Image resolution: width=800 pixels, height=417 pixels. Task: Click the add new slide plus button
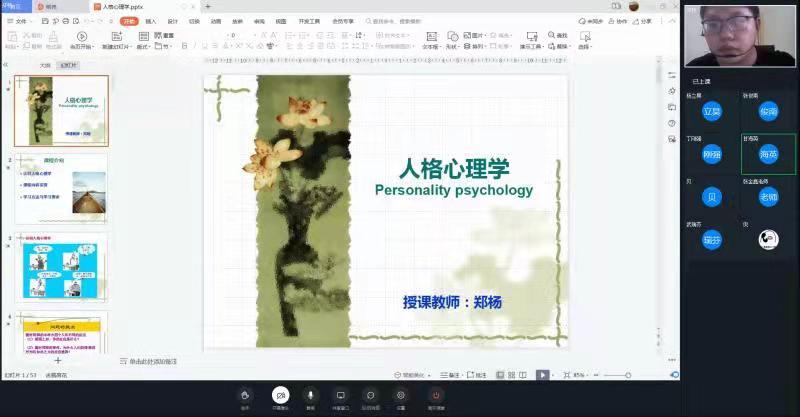pyautogui.click(x=57, y=360)
